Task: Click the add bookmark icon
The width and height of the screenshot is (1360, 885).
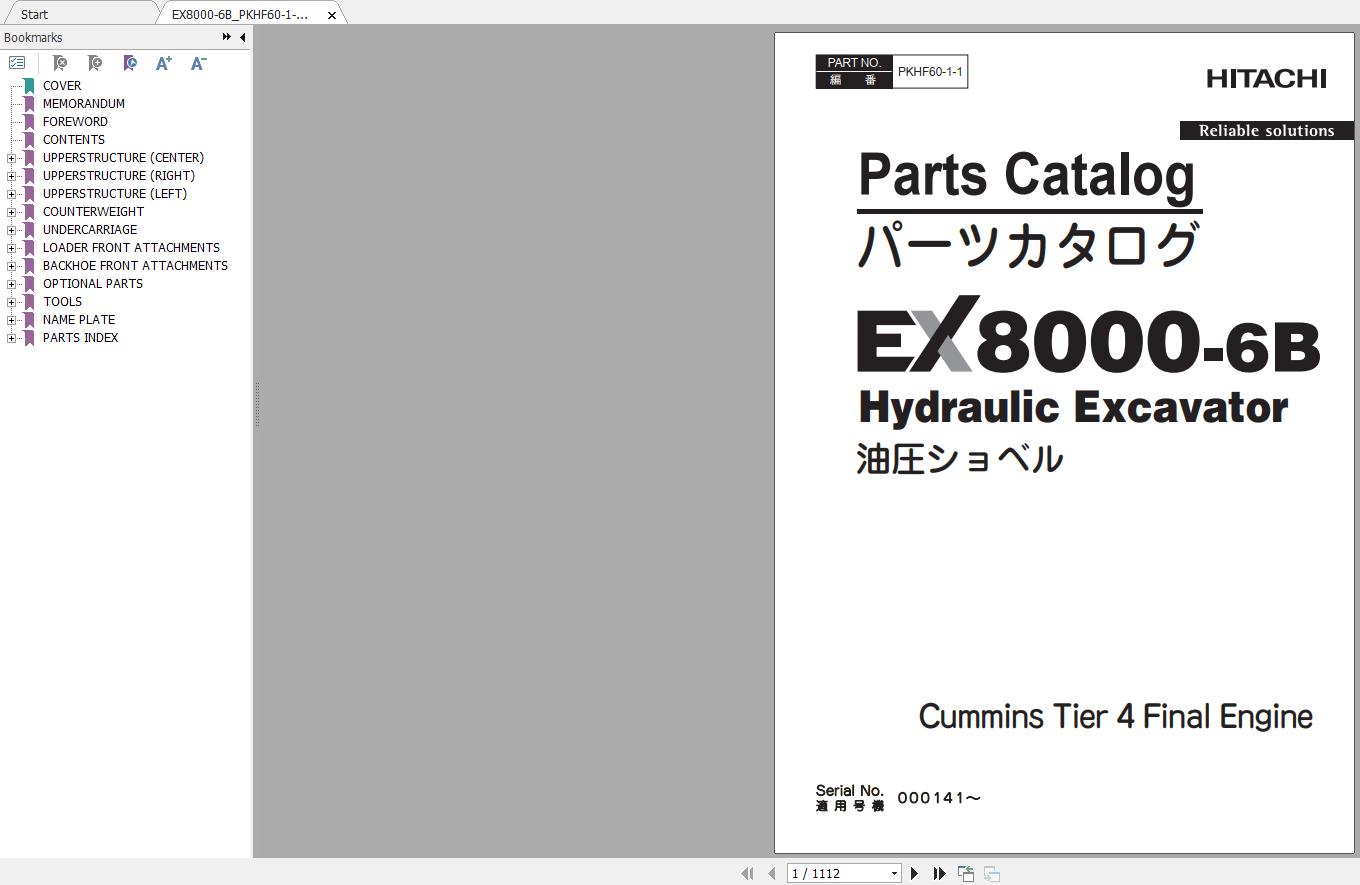Action: (x=95, y=63)
